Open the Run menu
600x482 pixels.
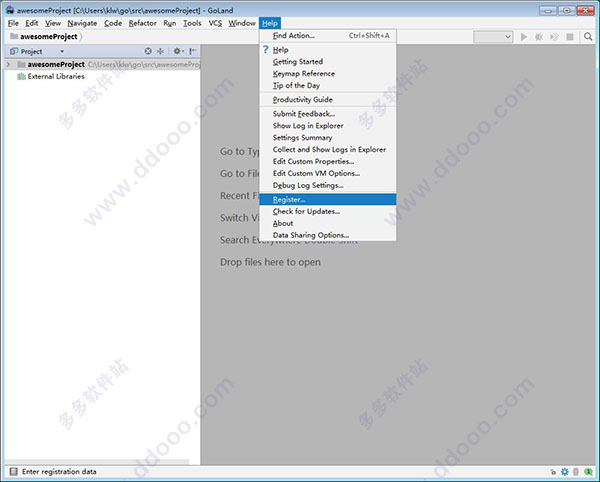tap(170, 23)
